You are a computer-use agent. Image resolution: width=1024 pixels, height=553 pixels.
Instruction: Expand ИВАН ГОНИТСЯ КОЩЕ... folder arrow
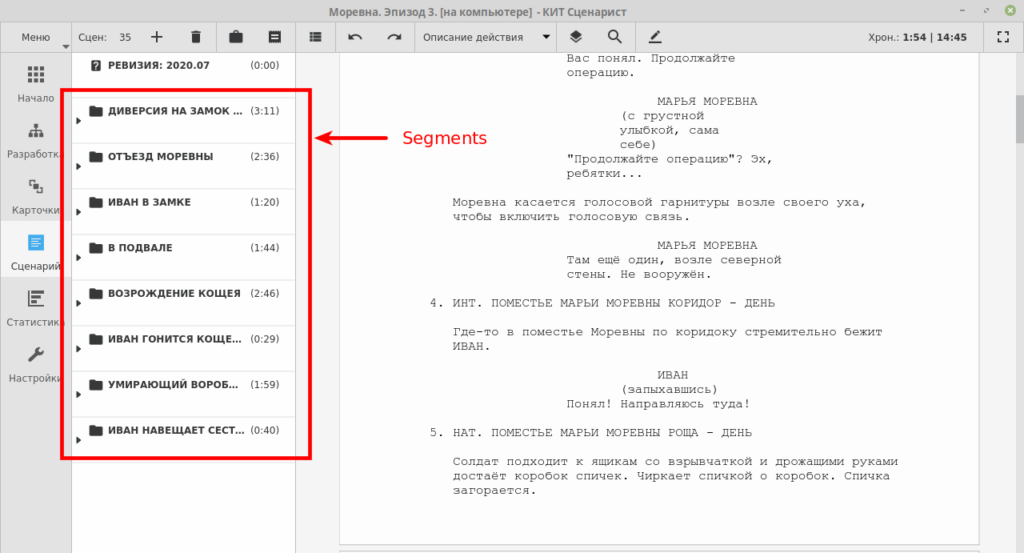(x=78, y=349)
